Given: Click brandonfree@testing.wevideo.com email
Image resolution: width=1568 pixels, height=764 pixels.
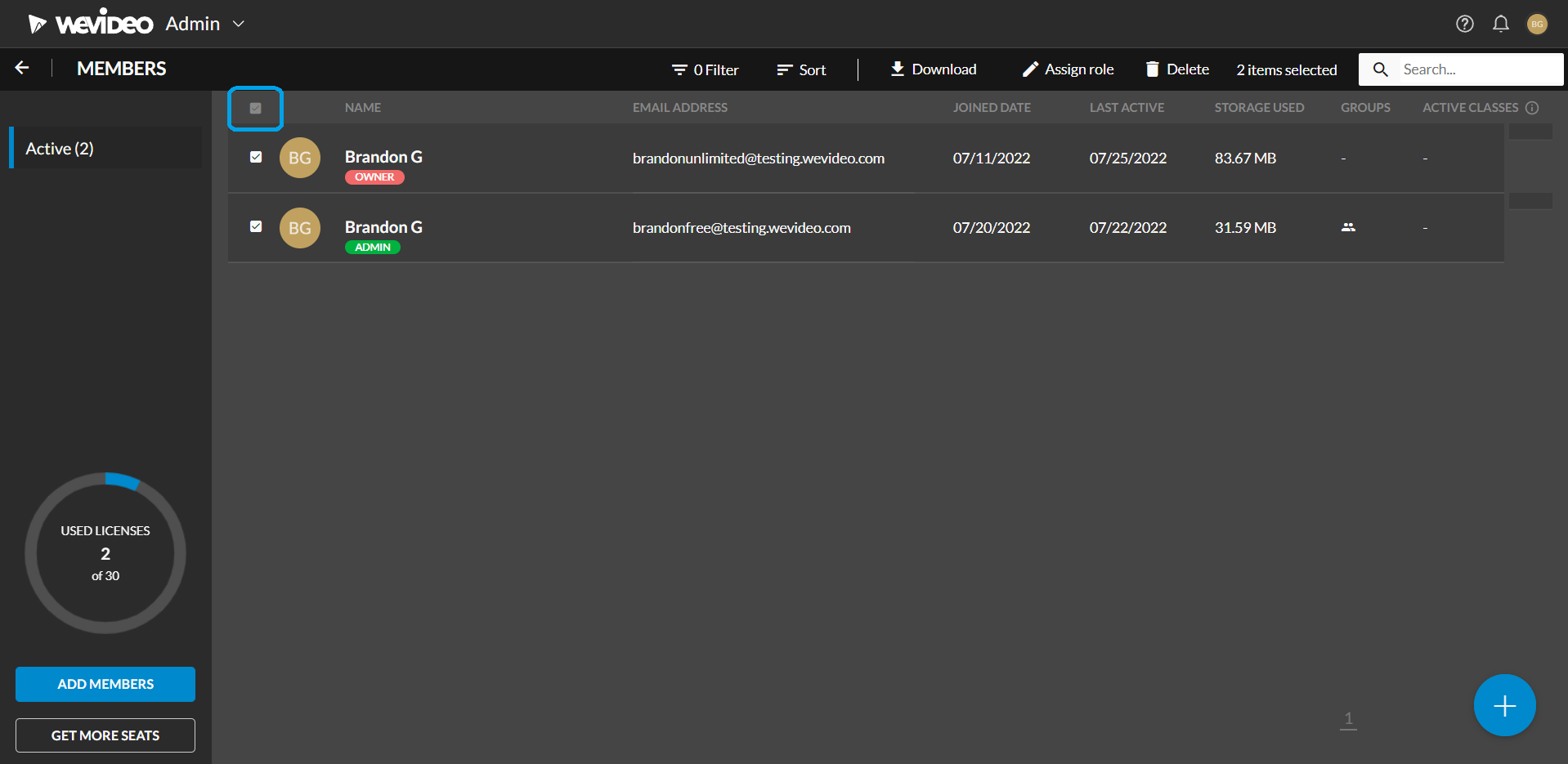Looking at the screenshot, I should coord(741,228).
